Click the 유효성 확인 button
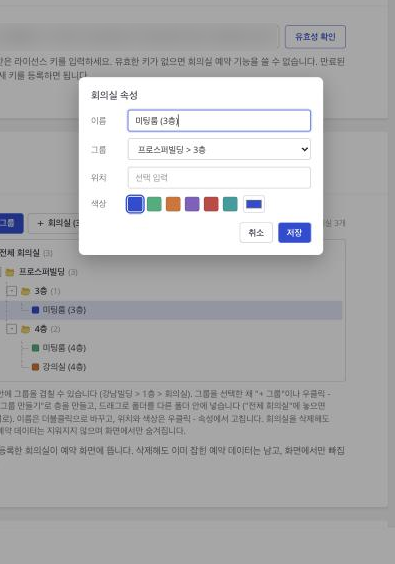The width and height of the screenshot is (395, 564). [315, 36]
